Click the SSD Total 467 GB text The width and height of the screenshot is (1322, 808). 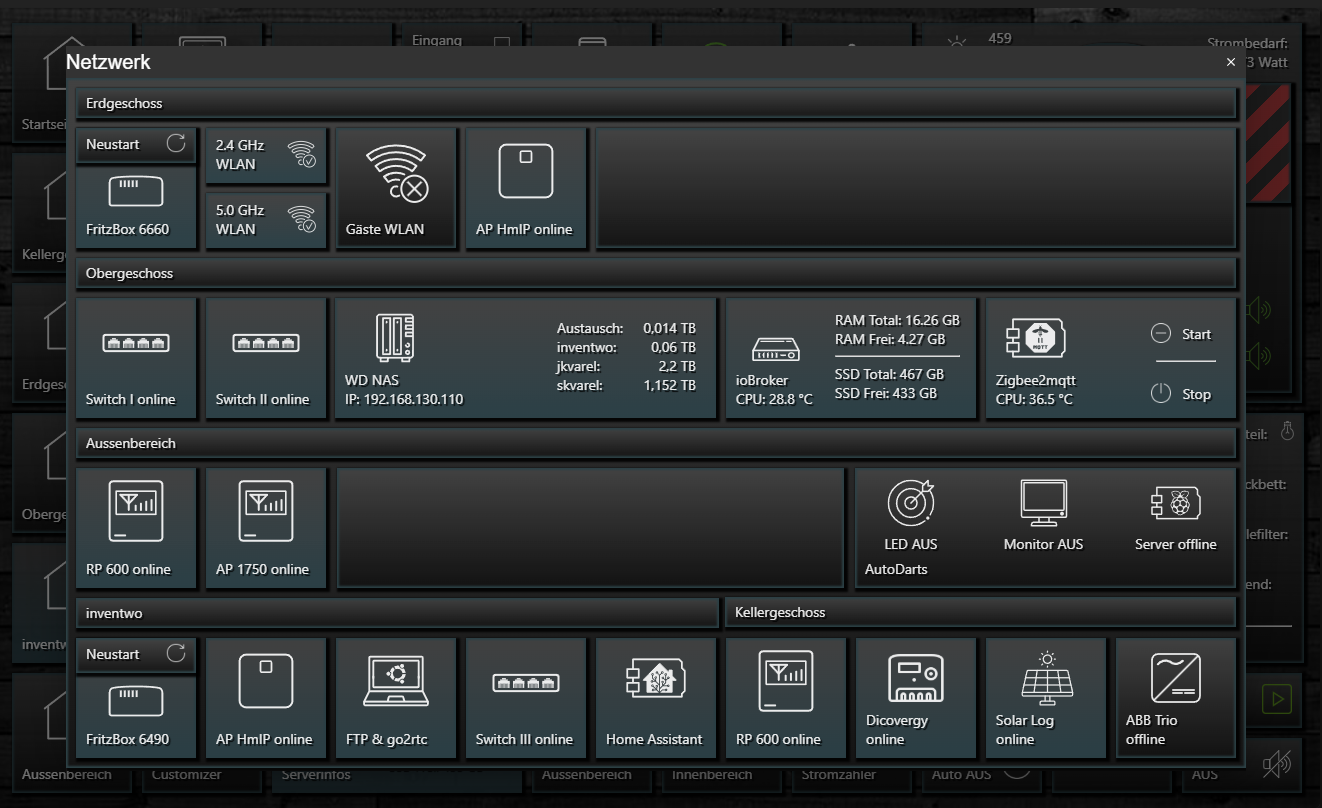click(x=889, y=374)
